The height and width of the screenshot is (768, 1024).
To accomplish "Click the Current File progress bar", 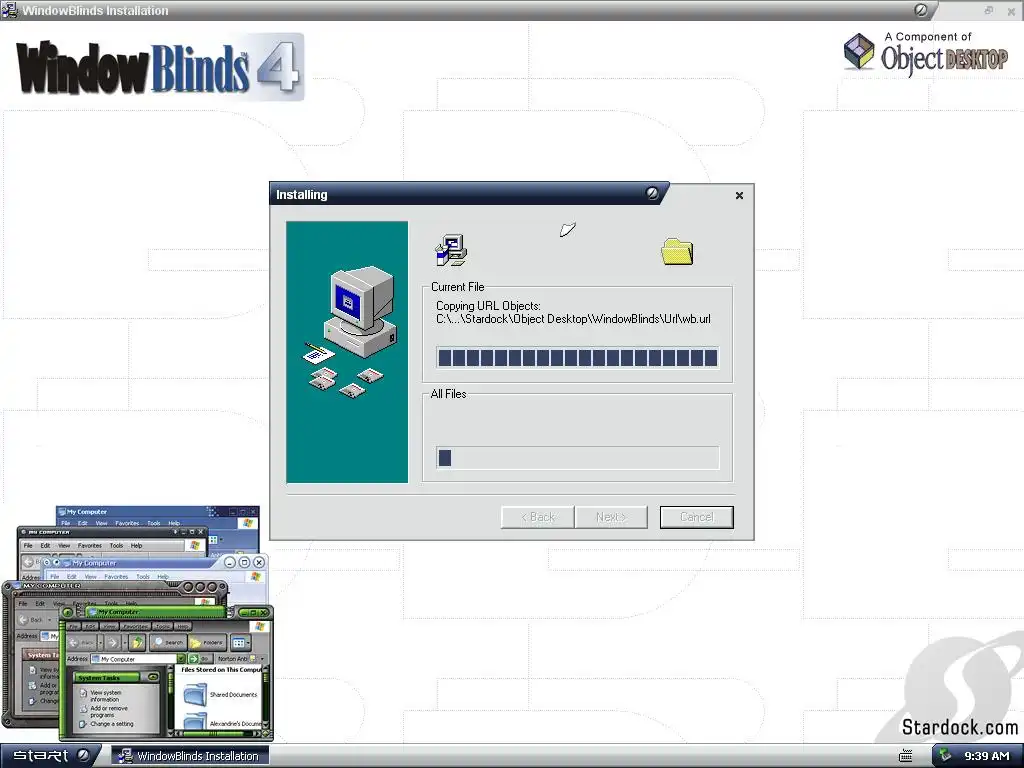I will (x=577, y=357).
